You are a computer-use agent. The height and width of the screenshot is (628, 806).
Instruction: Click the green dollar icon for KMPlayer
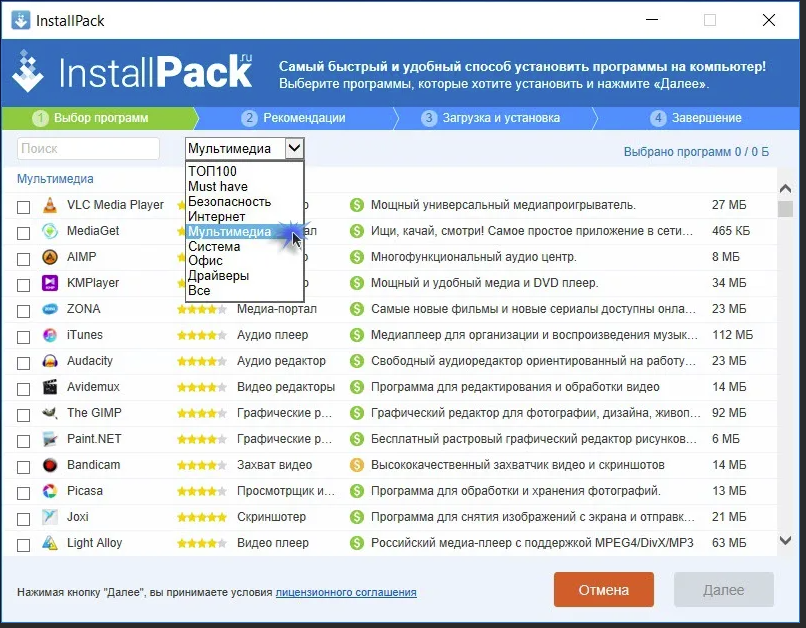point(357,283)
